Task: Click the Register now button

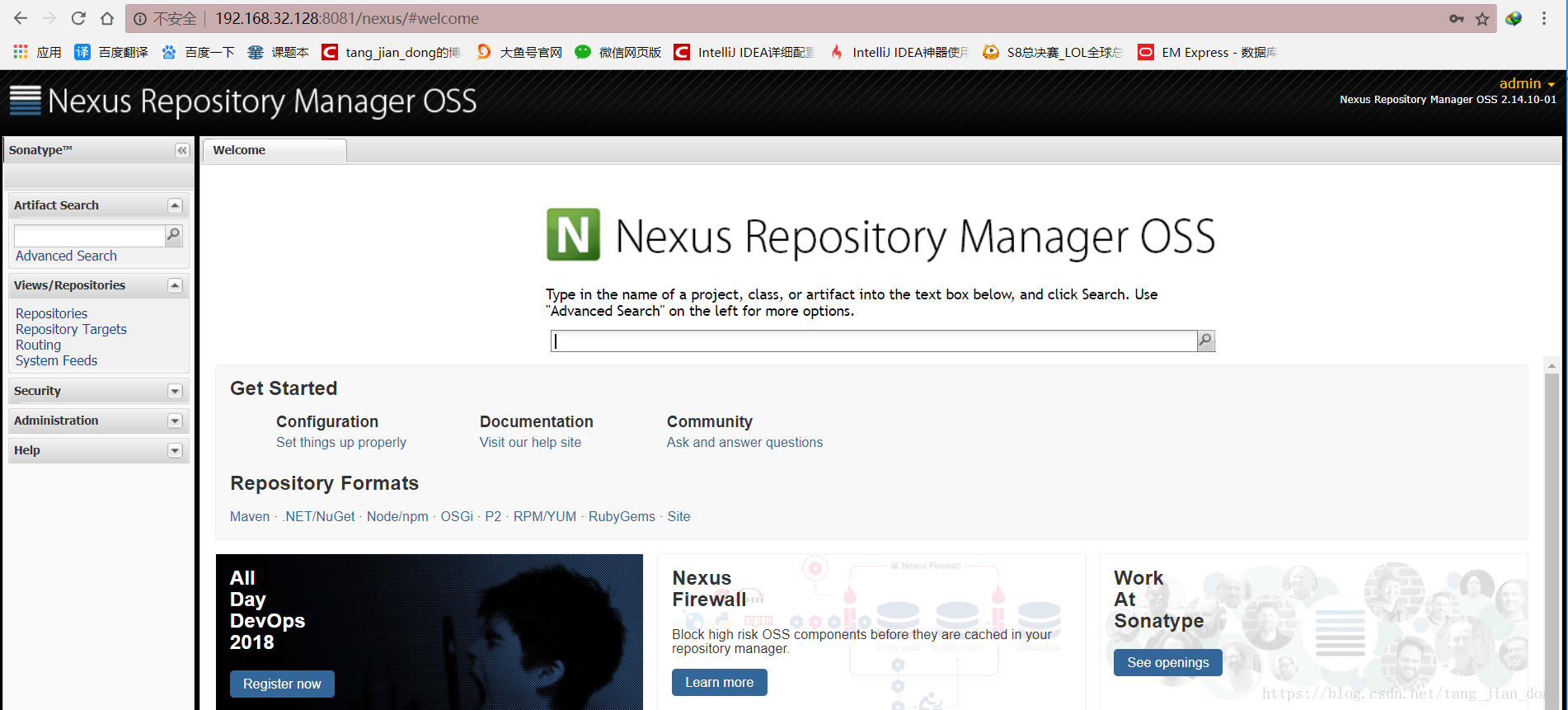Action: click(x=282, y=684)
